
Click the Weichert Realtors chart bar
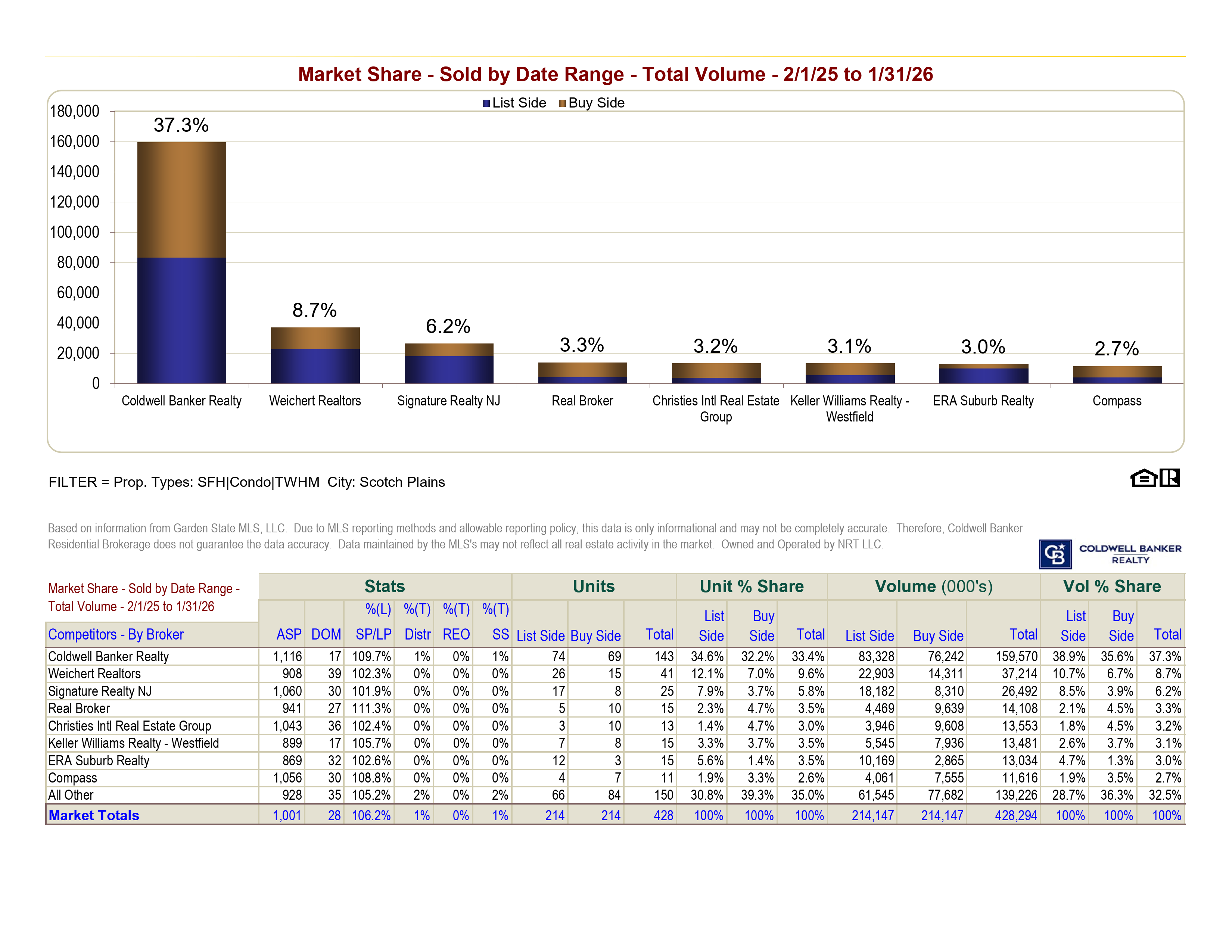(x=315, y=355)
